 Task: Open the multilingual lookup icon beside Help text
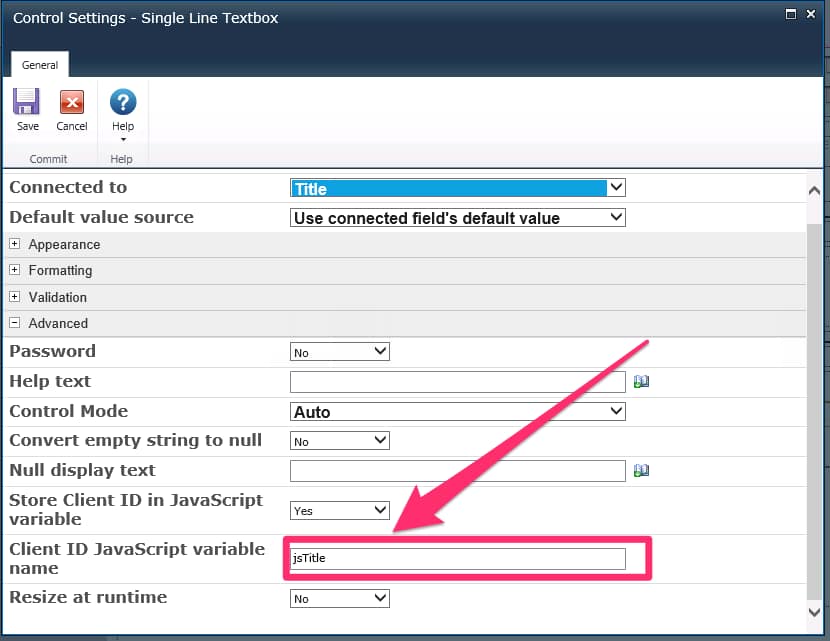point(641,381)
